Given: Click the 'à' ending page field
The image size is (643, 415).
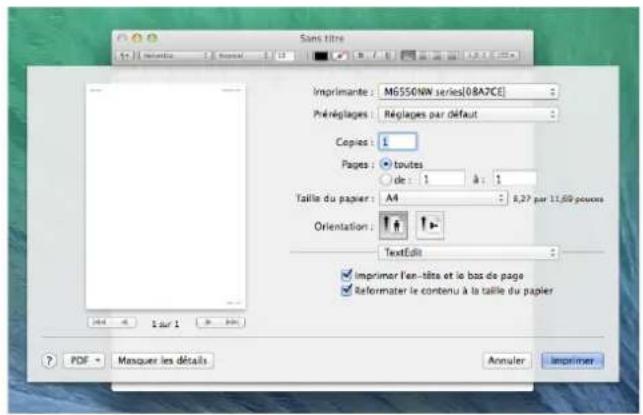Looking at the screenshot, I should point(515,179).
